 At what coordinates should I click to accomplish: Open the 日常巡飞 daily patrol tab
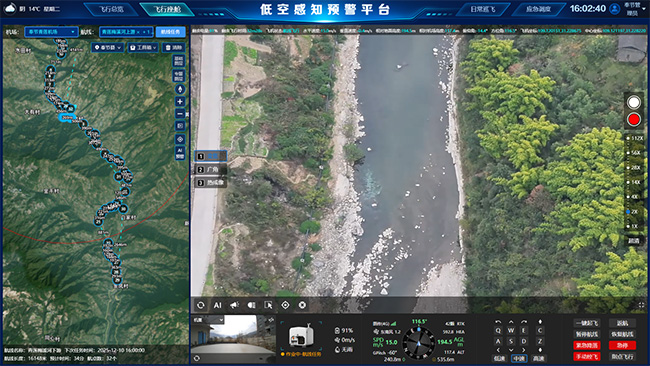(x=483, y=9)
